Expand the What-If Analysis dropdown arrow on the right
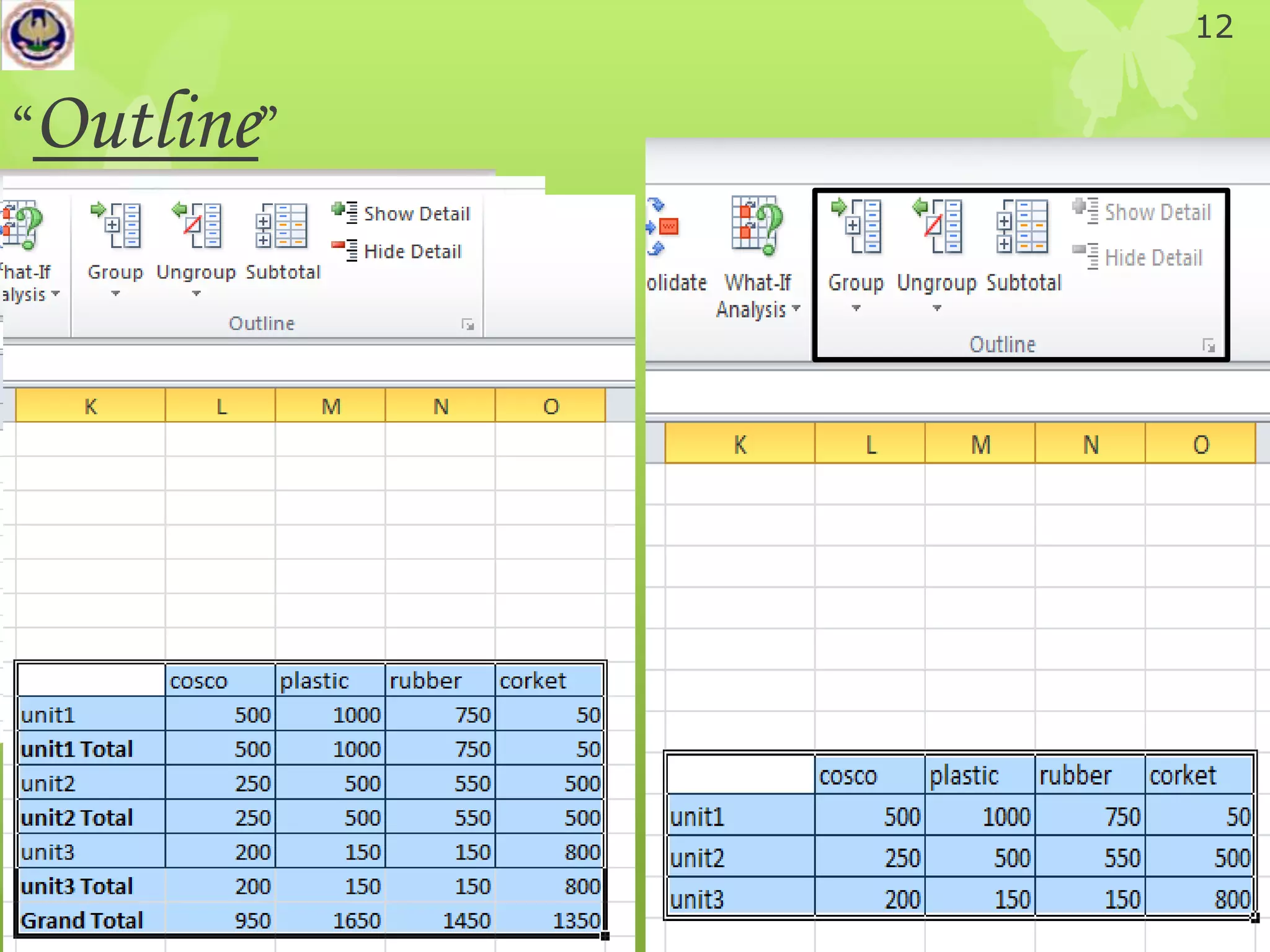Viewport: 1270px width, 952px height. click(796, 308)
